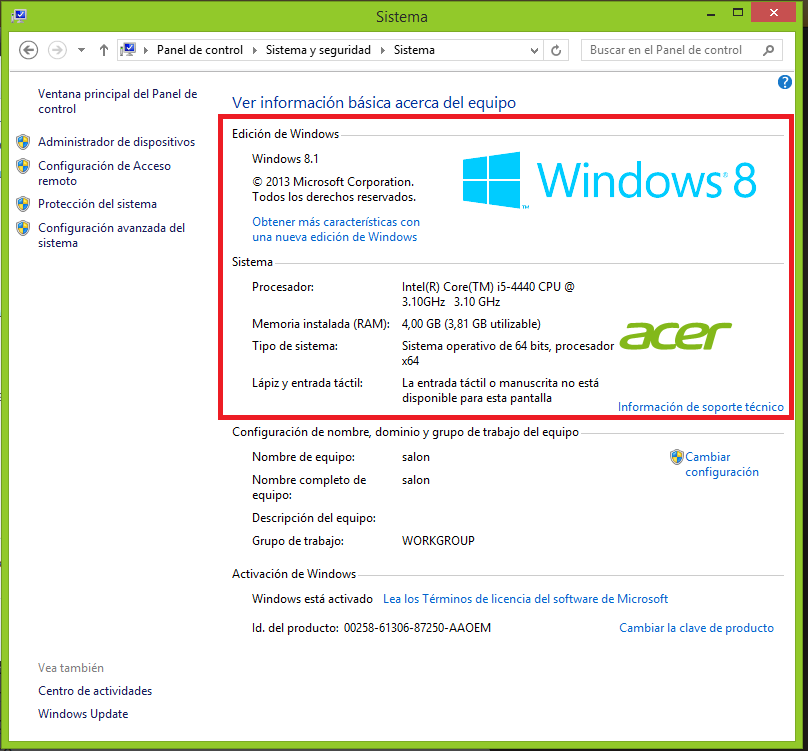Minimize the Sistema window
This screenshot has height=751, width=808.
click(711, 14)
